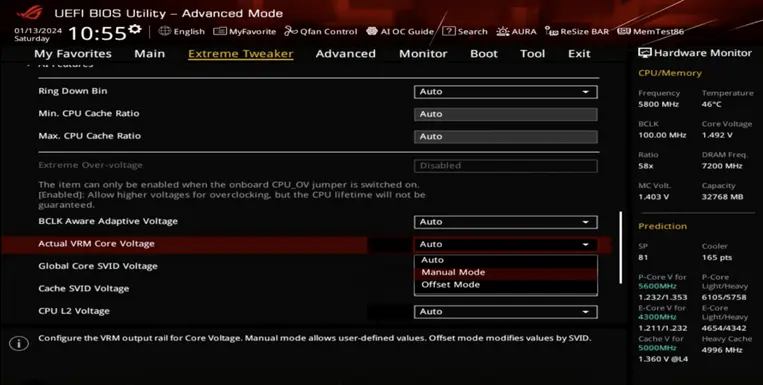Open the Boot tab

[484, 54]
